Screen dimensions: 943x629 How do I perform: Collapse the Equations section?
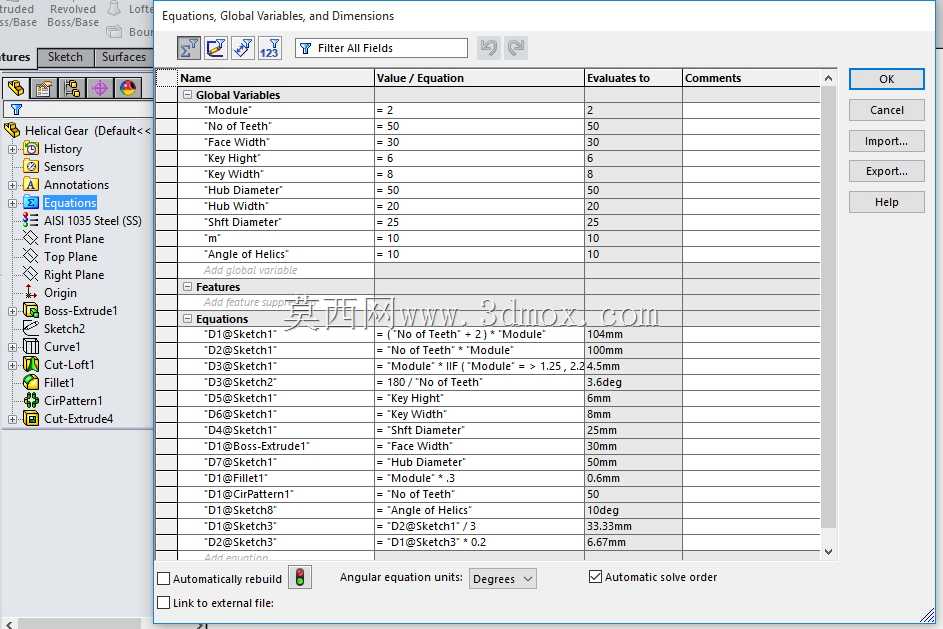pyautogui.click(x=187, y=319)
